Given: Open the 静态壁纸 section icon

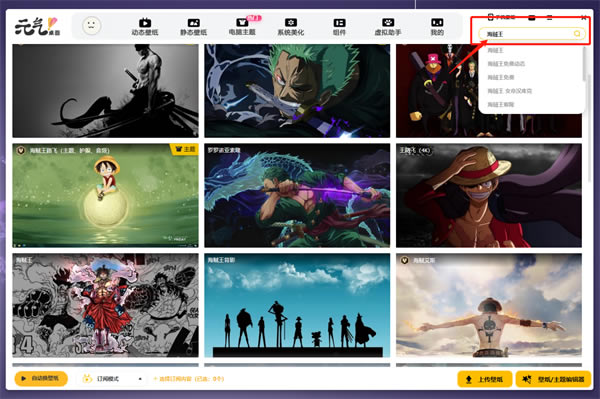Looking at the screenshot, I should pyautogui.click(x=194, y=23).
